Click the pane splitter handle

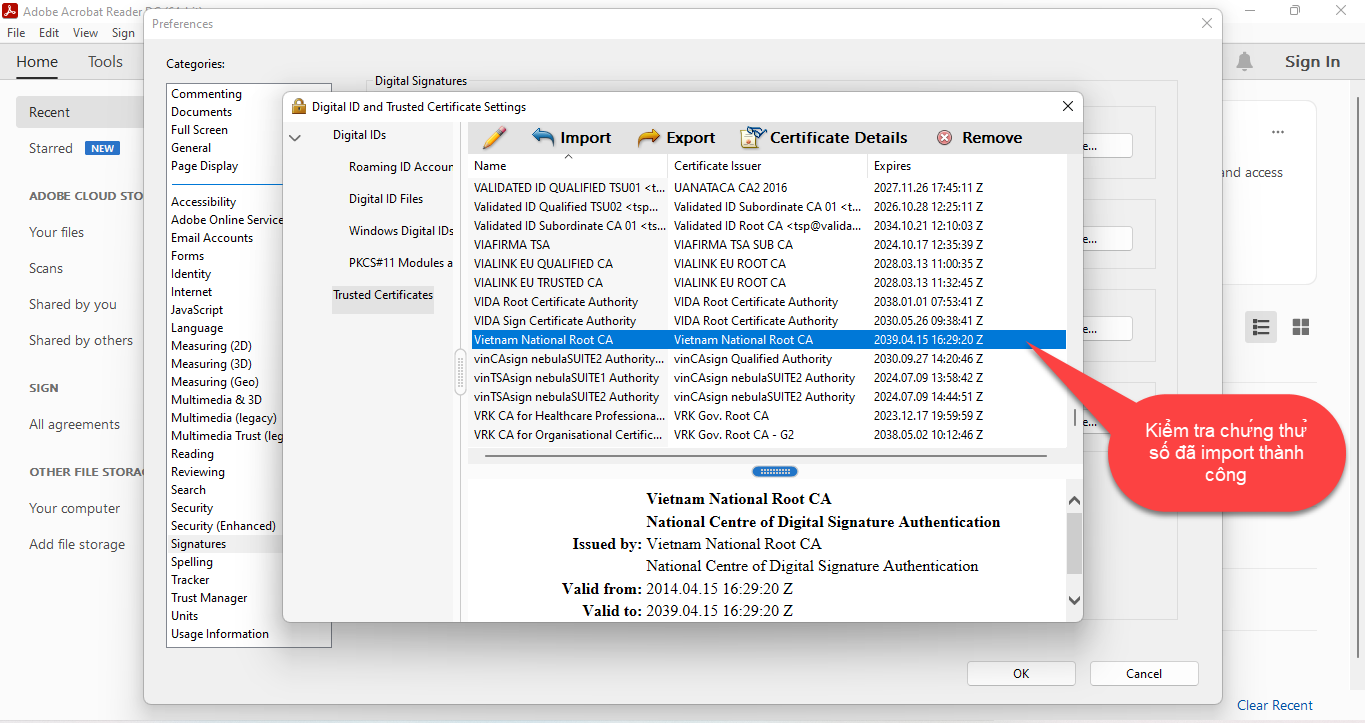(775, 471)
